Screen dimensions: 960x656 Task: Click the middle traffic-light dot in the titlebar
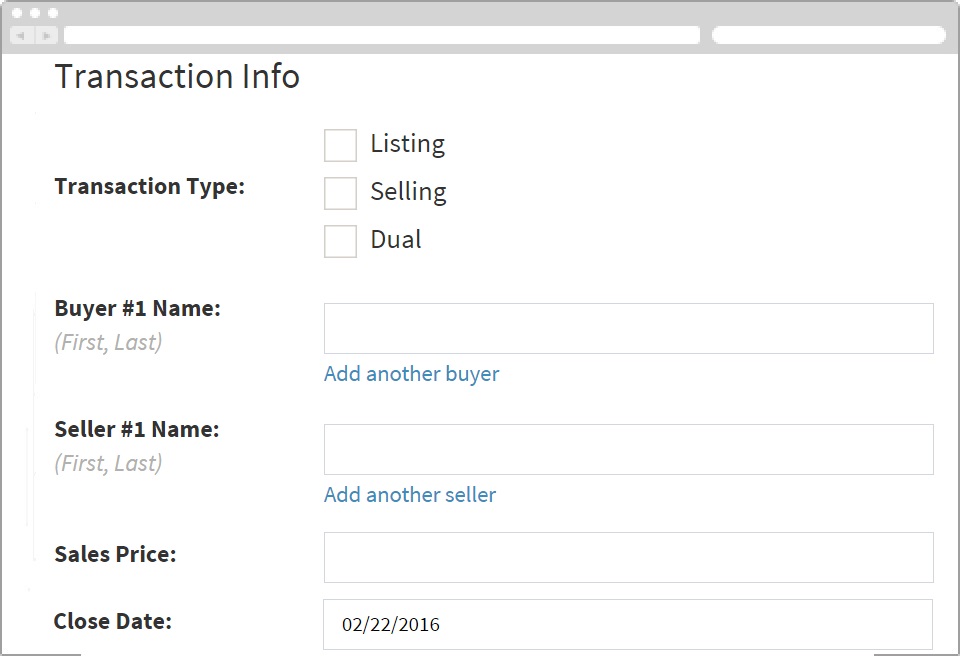(33, 13)
